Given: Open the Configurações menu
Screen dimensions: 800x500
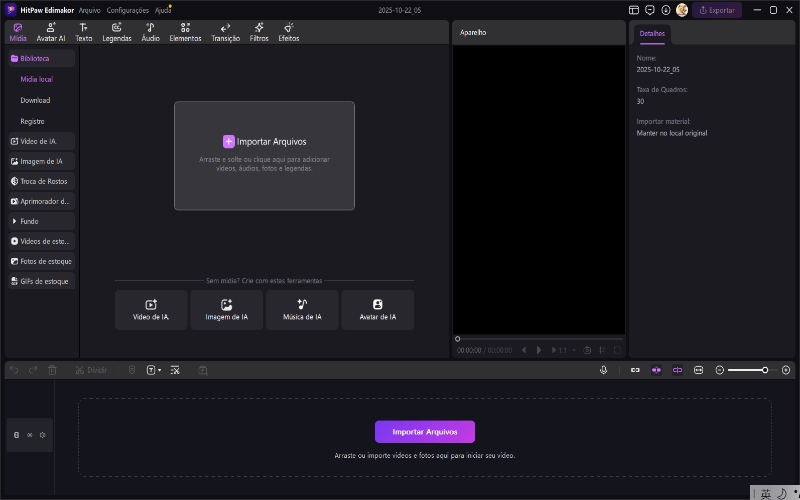Looking at the screenshot, I should pyautogui.click(x=128, y=10).
